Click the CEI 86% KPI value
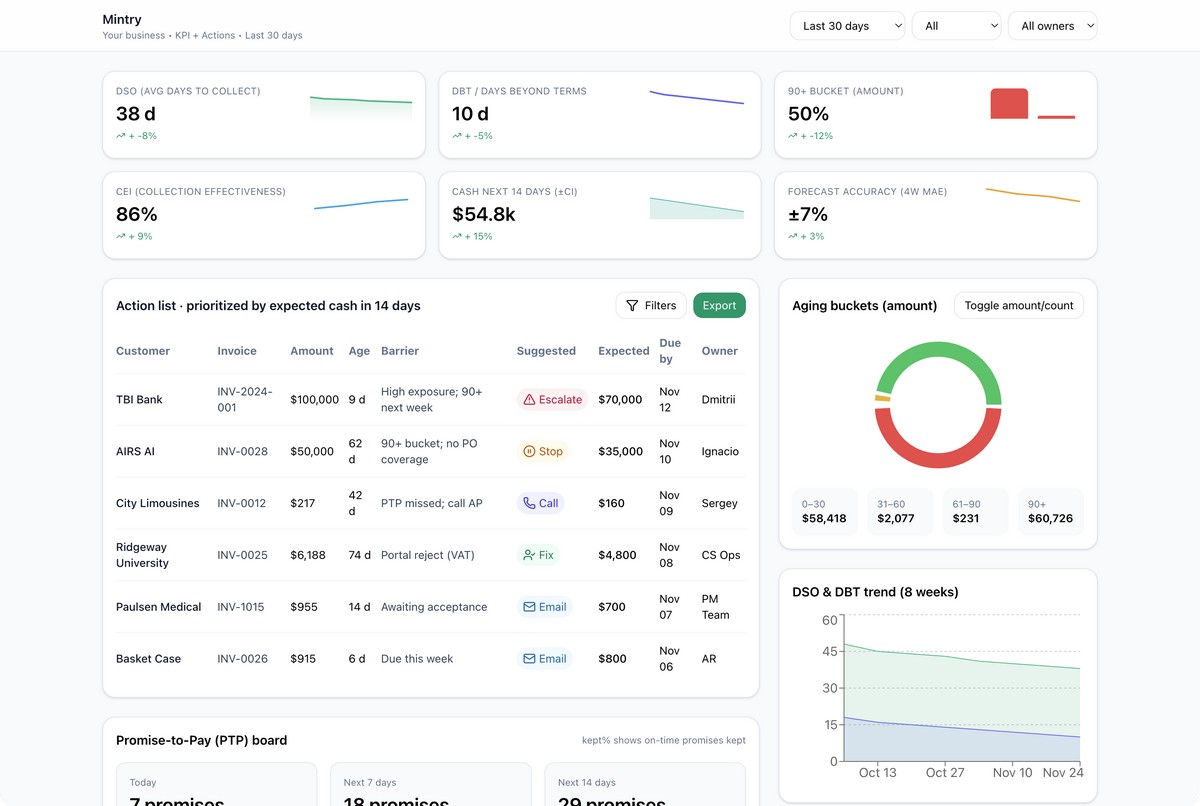Image resolution: width=1200 pixels, height=806 pixels. pyautogui.click(x=137, y=214)
